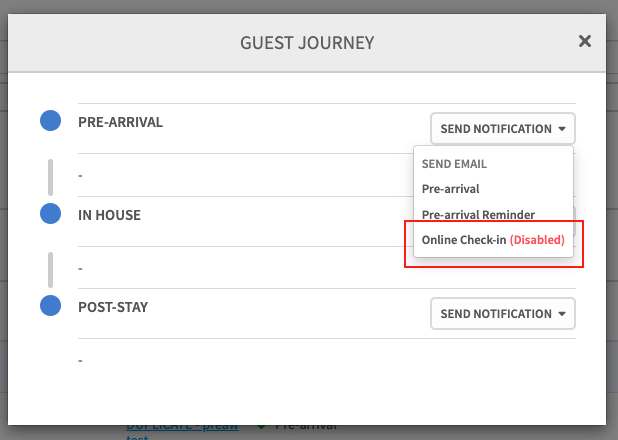The width and height of the screenshot is (618, 440).
Task: Open the DUPLICATE link behind the dialog
Action: (183, 427)
